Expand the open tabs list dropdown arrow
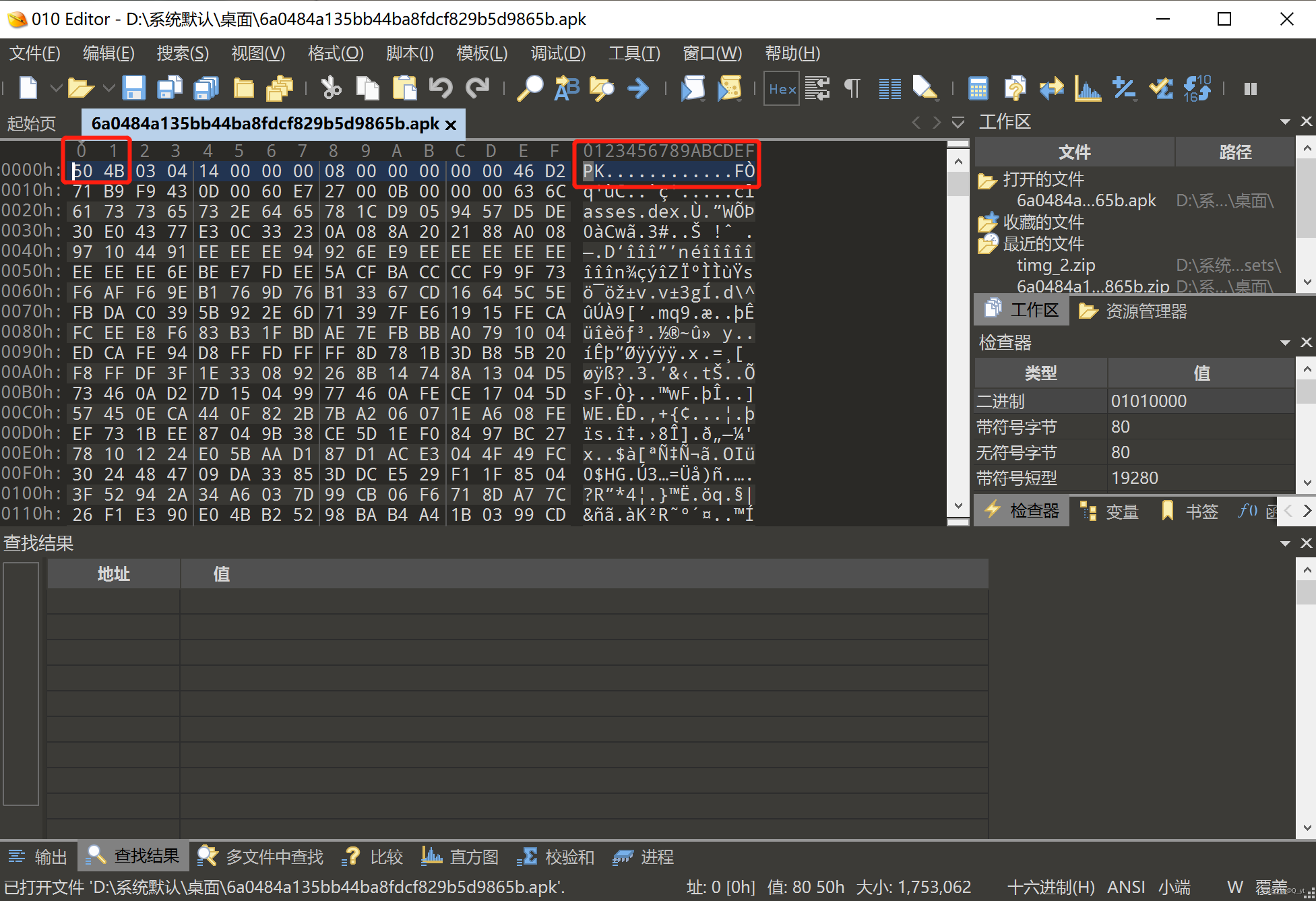This screenshot has height=901, width=1316. click(958, 123)
